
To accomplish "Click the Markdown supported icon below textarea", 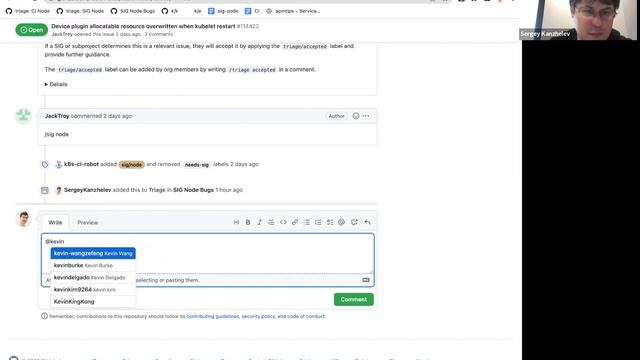I will 366,280.
